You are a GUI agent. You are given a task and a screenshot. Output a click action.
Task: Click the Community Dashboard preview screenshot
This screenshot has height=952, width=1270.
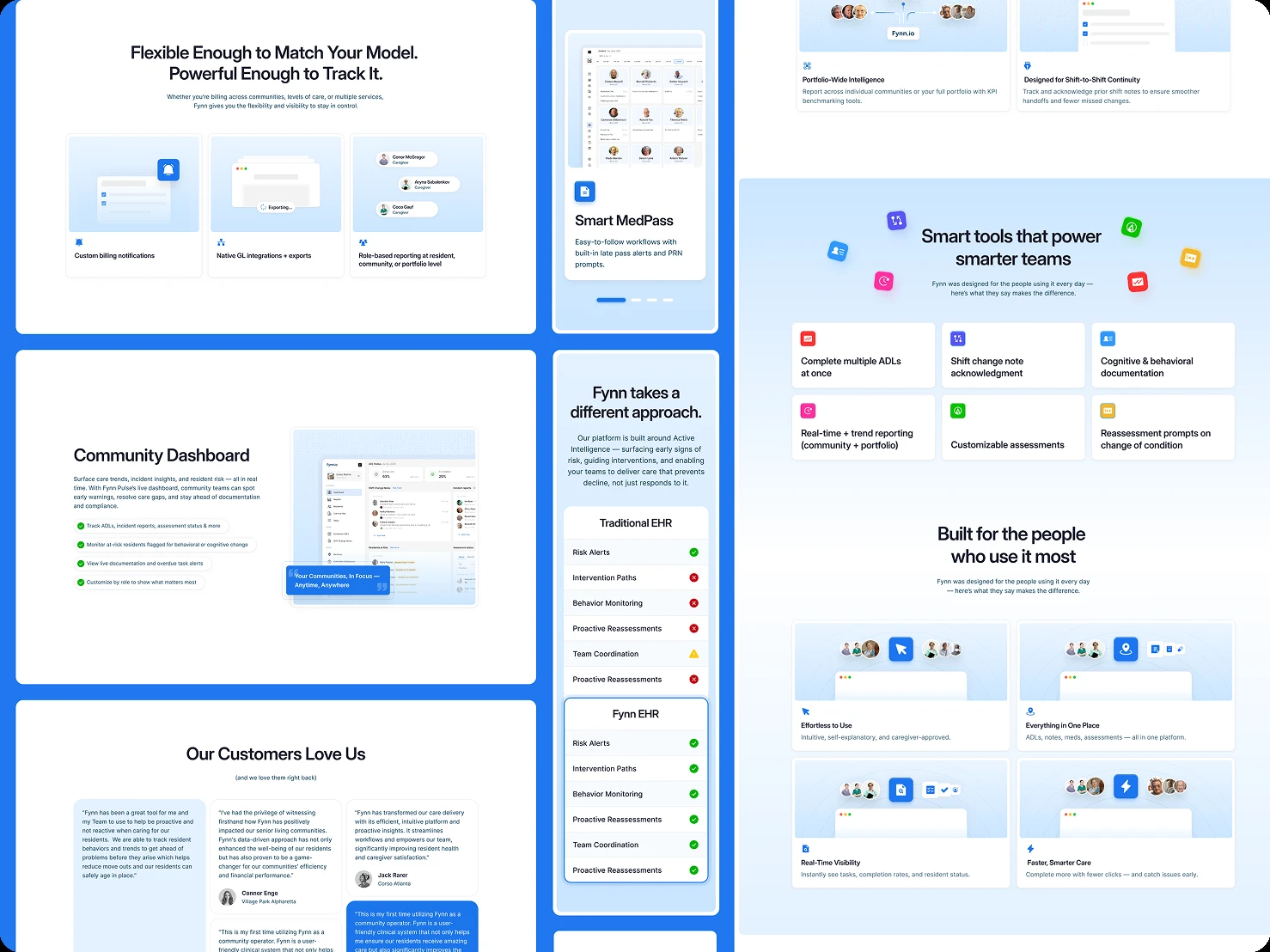[x=384, y=518]
